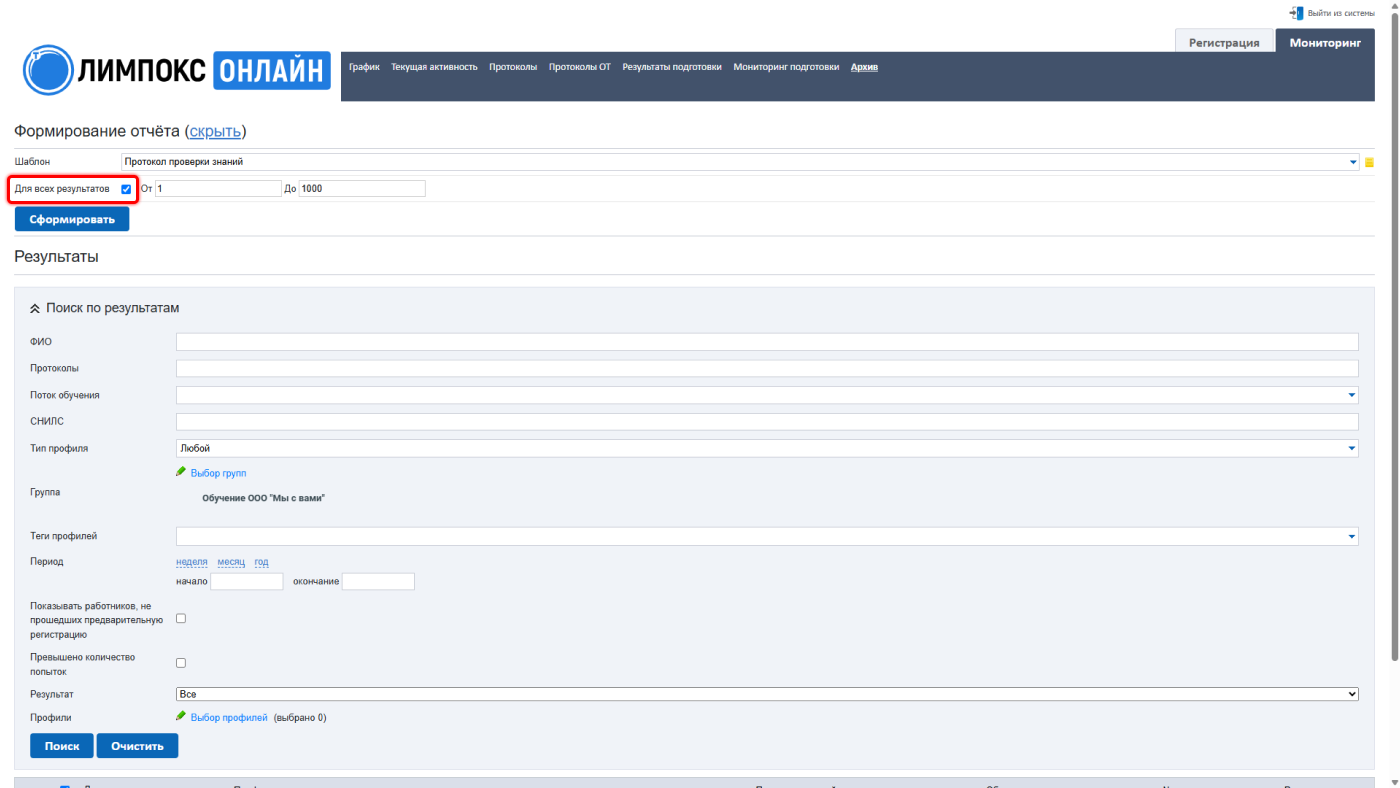Click the green pencil next to Выбор групп
1400x788 pixels.
coord(181,472)
